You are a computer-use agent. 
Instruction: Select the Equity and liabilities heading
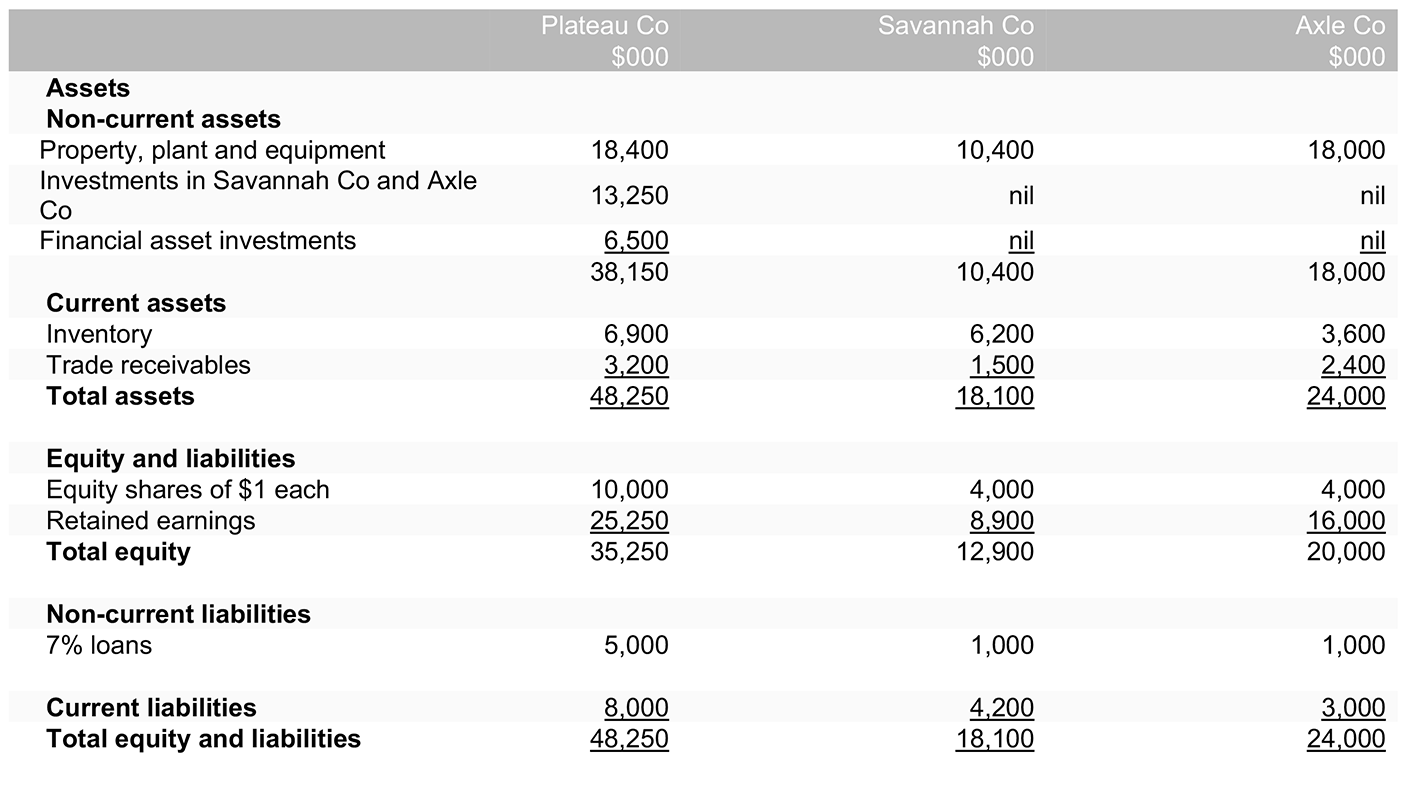tap(171, 458)
